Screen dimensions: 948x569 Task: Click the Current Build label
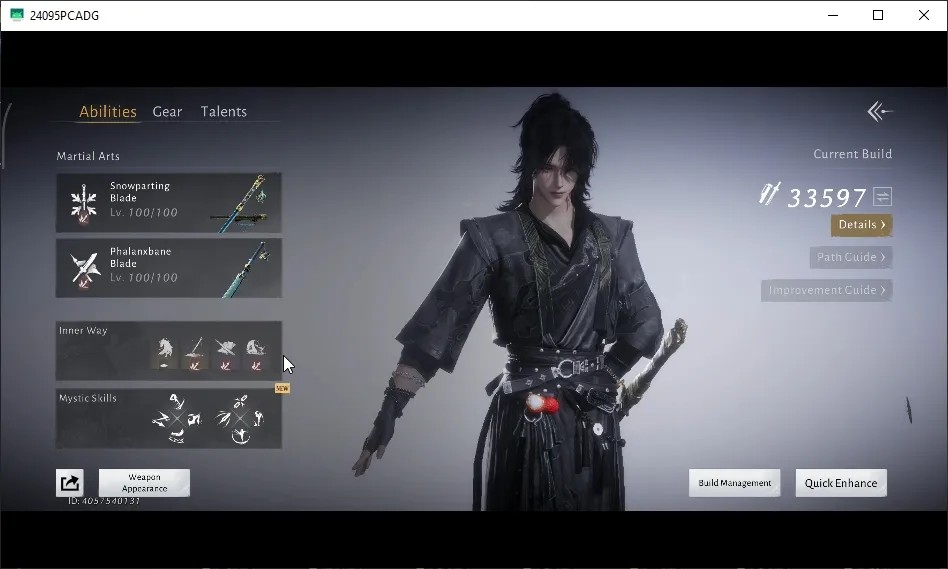(852, 154)
